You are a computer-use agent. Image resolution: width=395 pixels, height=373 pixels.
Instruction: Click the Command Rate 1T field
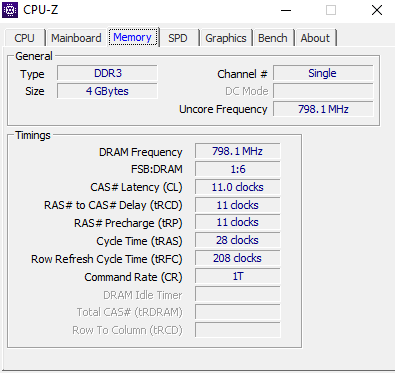(238, 276)
